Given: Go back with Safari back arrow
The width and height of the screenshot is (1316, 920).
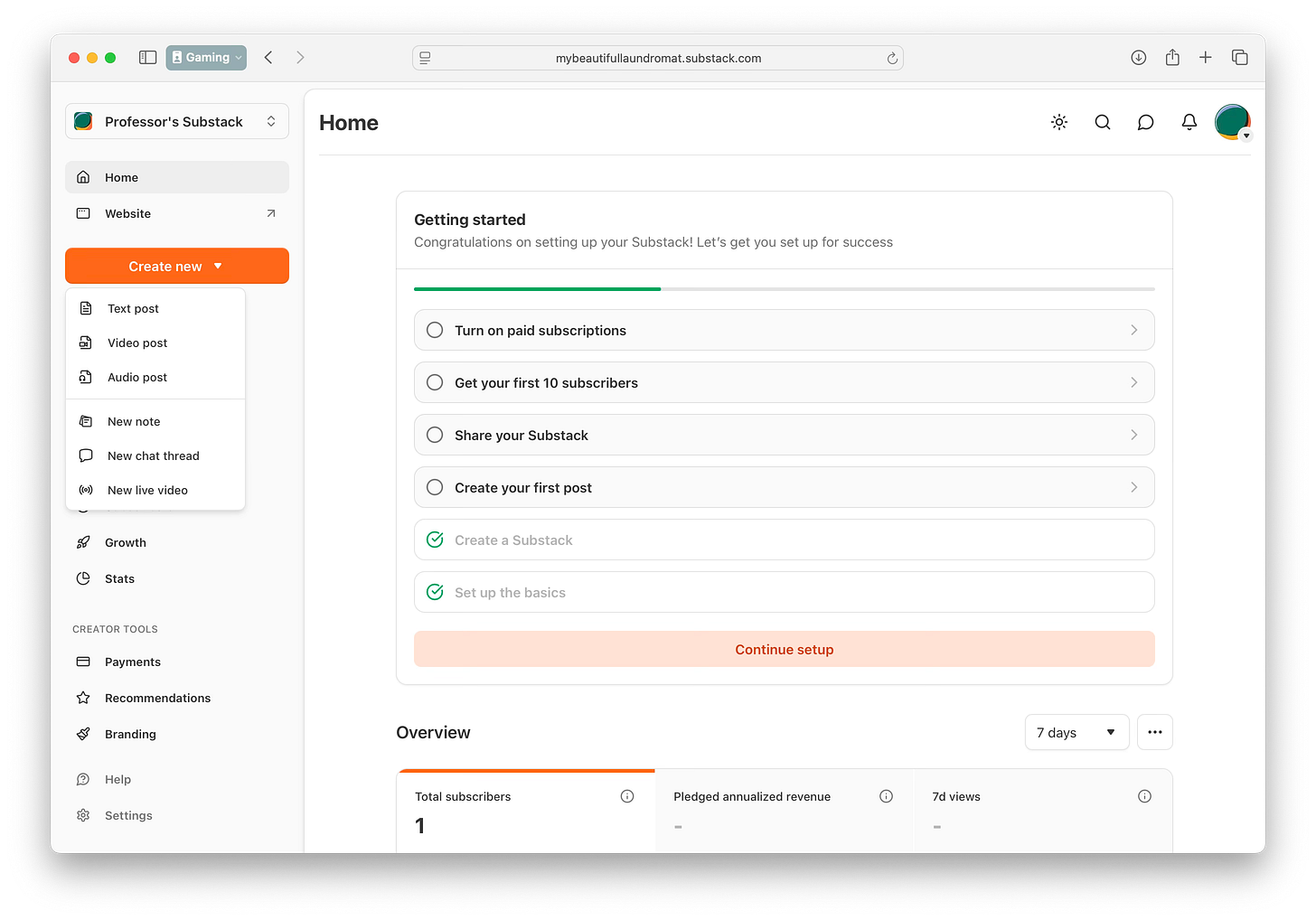Looking at the screenshot, I should coord(268,57).
